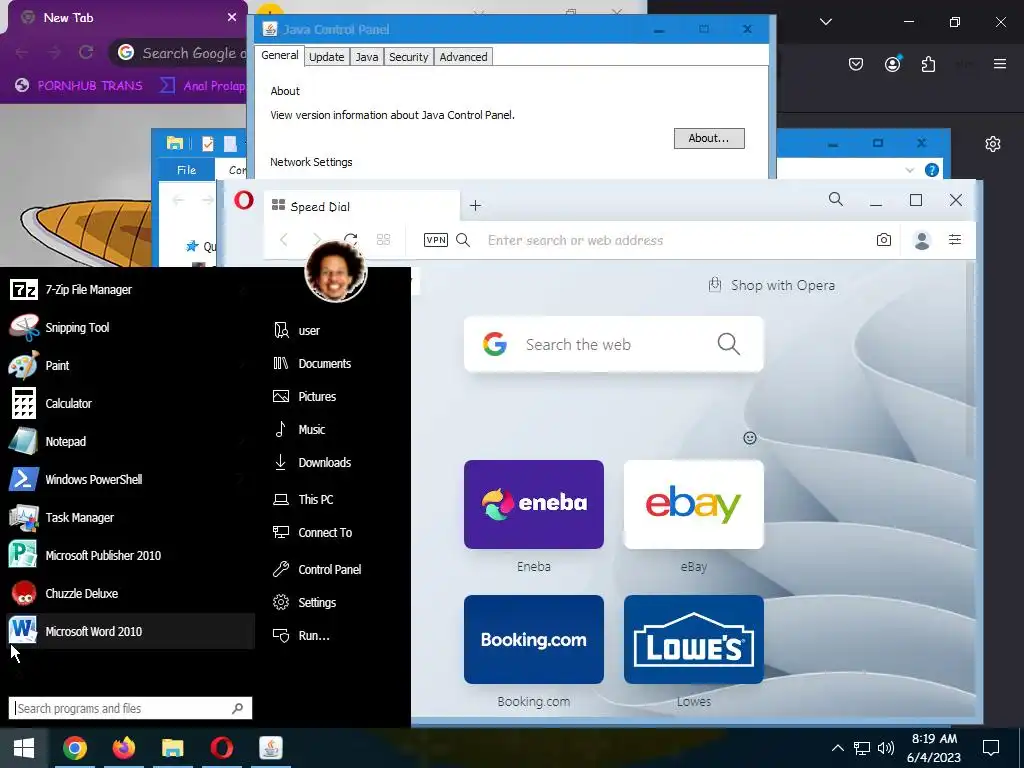Open File menu in File Explorer window
1024x768 pixels.
click(186, 170)
